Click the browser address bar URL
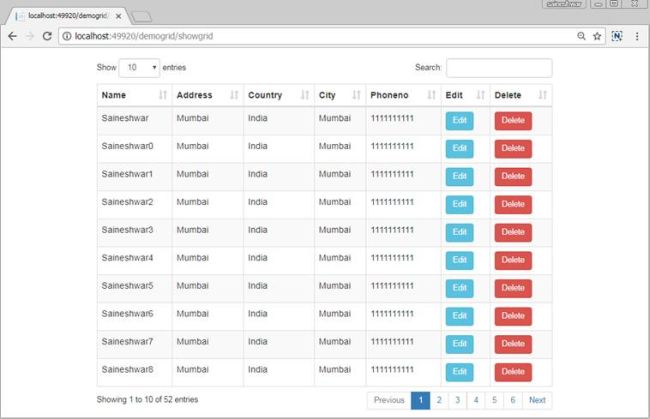Image resolution: width=650 pixels, height=419 pixels. [143, 36]
